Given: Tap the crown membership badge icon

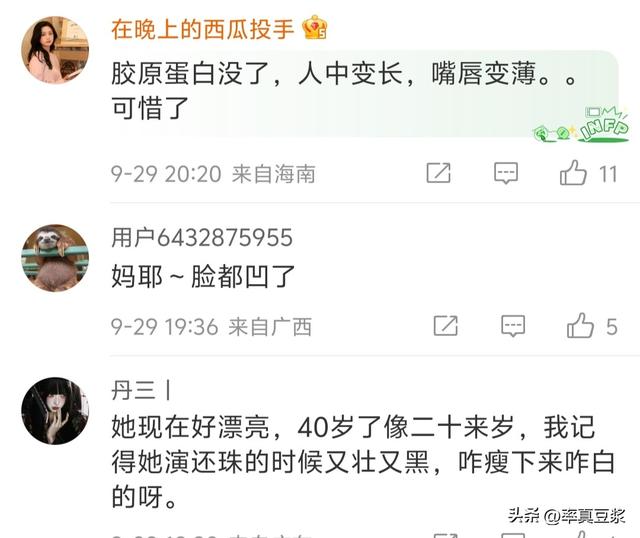Looking at the screenshot, I should pyautogui.click(x=314, y=27).
